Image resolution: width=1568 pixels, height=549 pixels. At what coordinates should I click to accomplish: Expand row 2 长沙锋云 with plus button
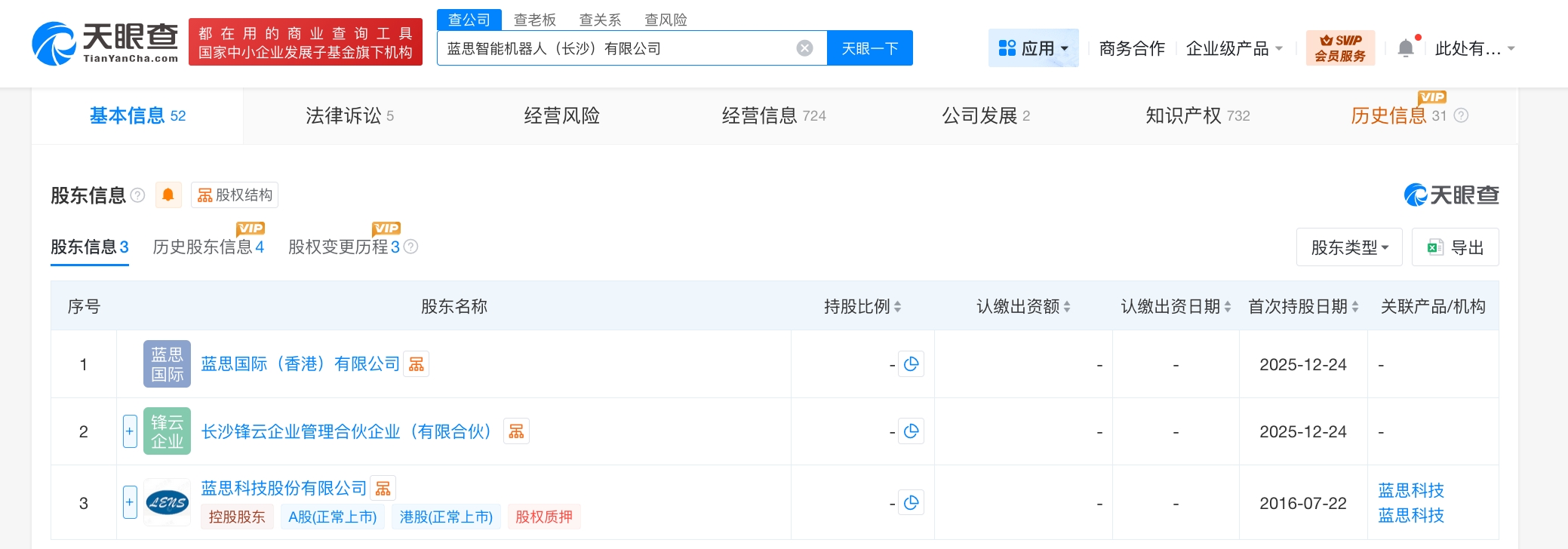(130, 431)
